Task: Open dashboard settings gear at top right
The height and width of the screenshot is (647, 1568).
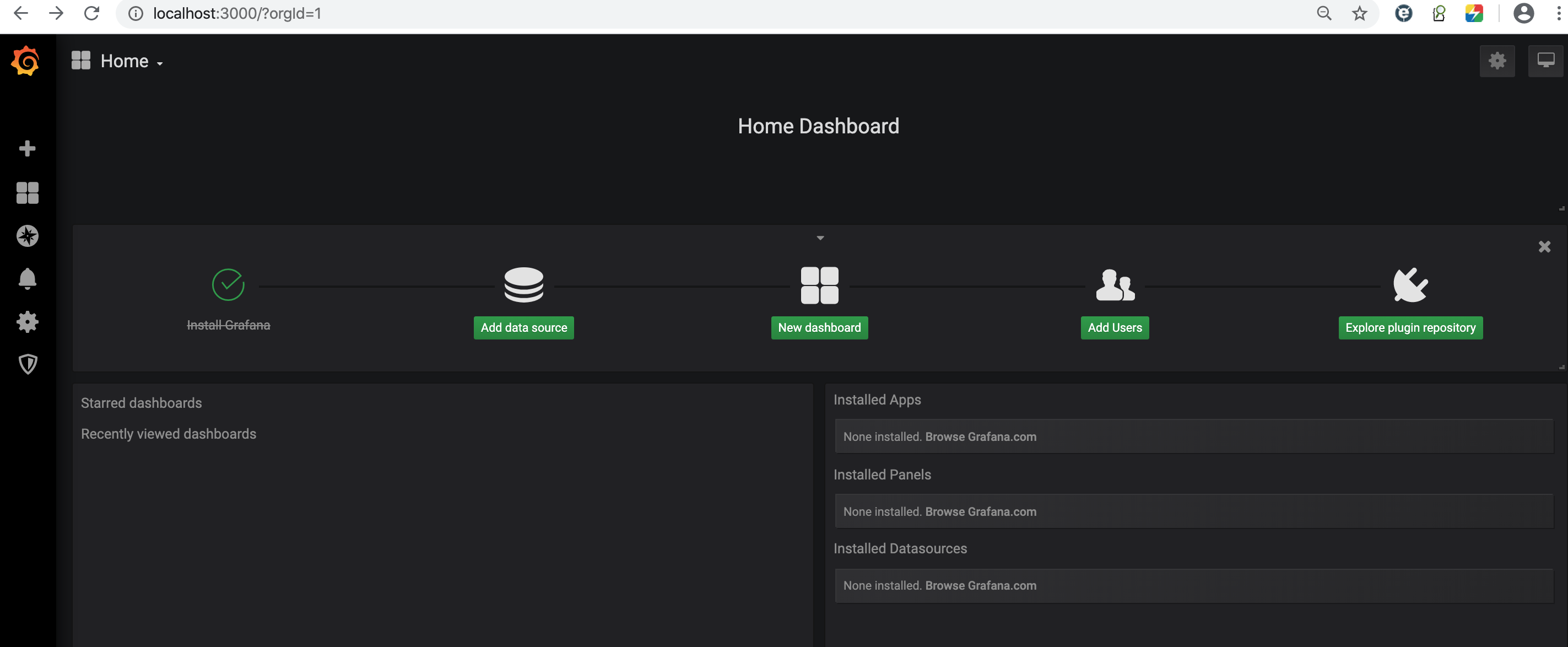Action: point(1497,60)
